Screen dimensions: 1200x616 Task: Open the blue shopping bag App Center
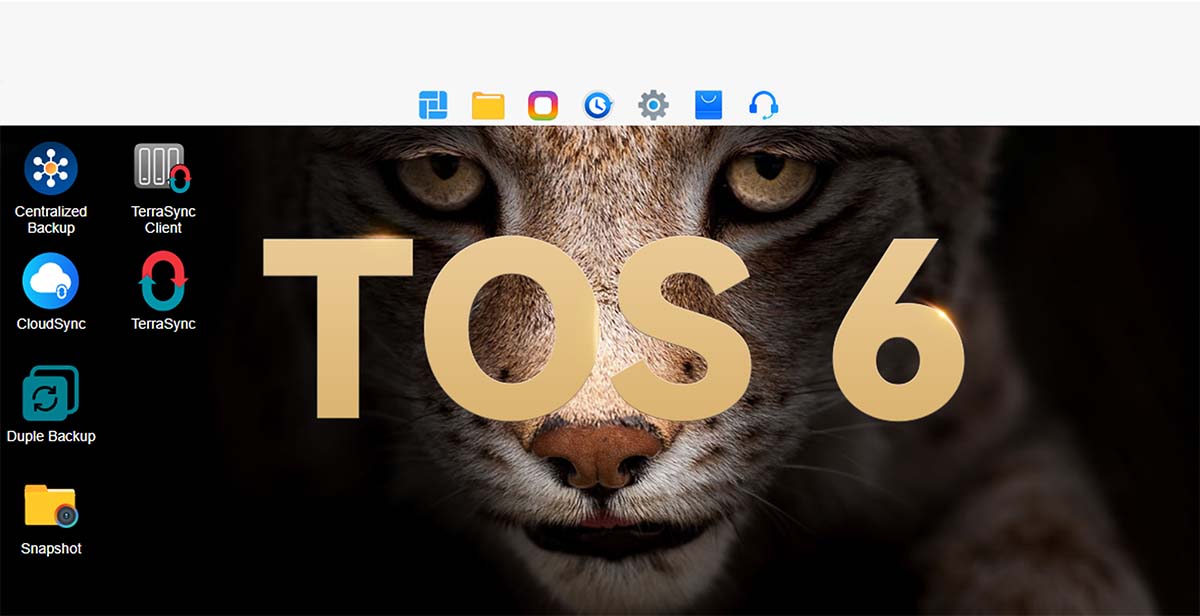click(x=708, y=105)
